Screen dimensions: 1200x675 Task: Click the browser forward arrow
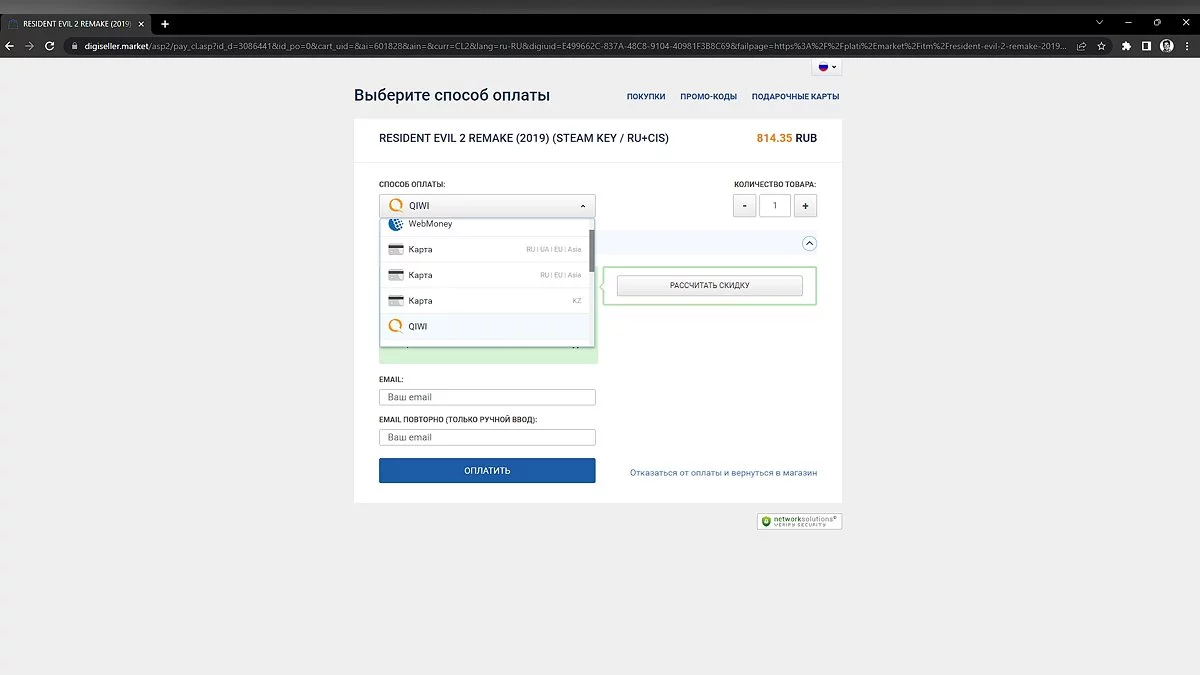(30, 46)
